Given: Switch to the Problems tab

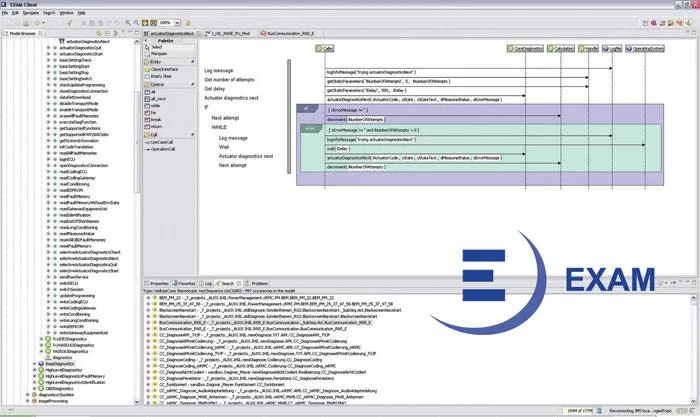Looking at the screenshot, I should (257, 284).
